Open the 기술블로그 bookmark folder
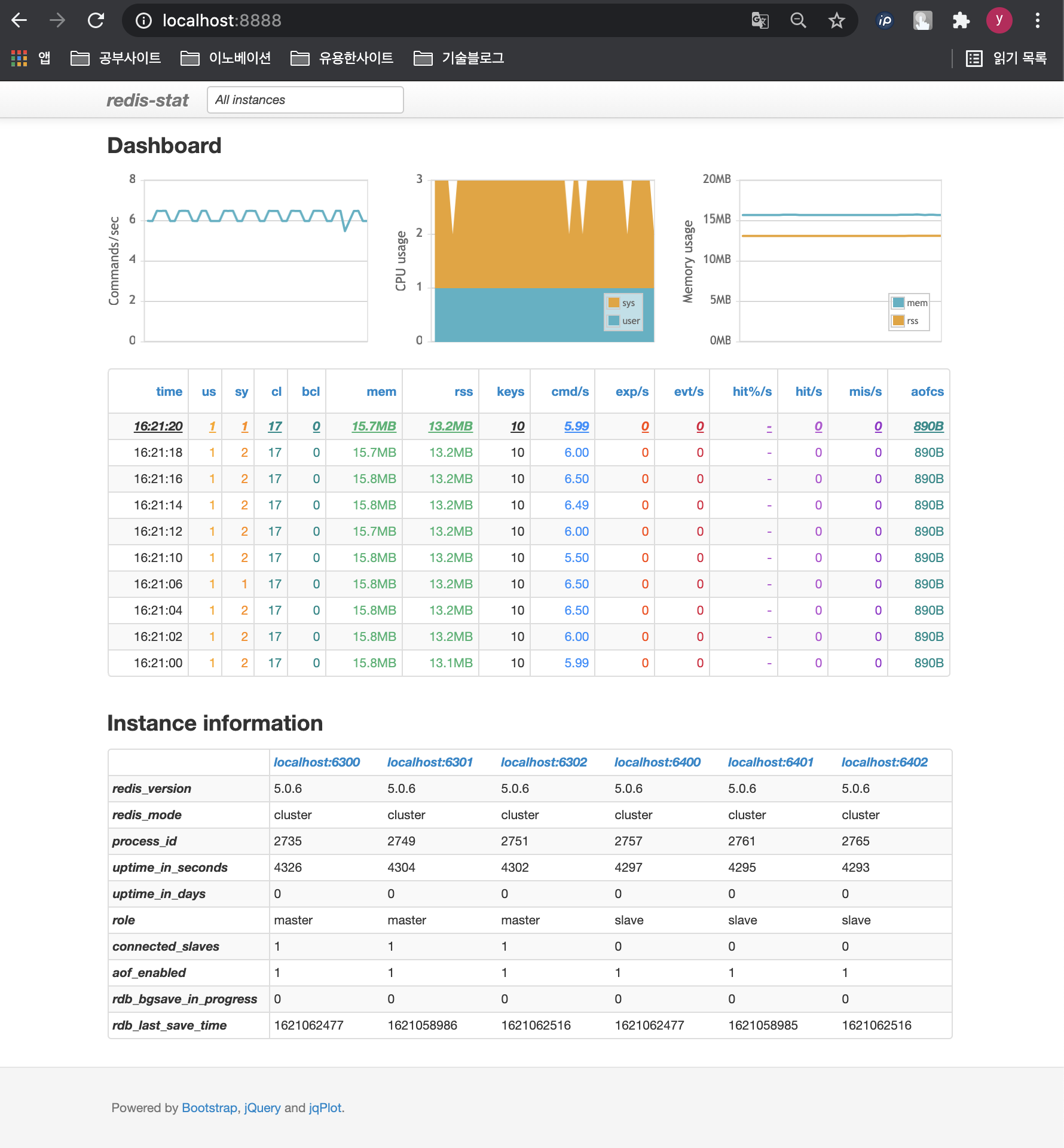 pos(458,58)
